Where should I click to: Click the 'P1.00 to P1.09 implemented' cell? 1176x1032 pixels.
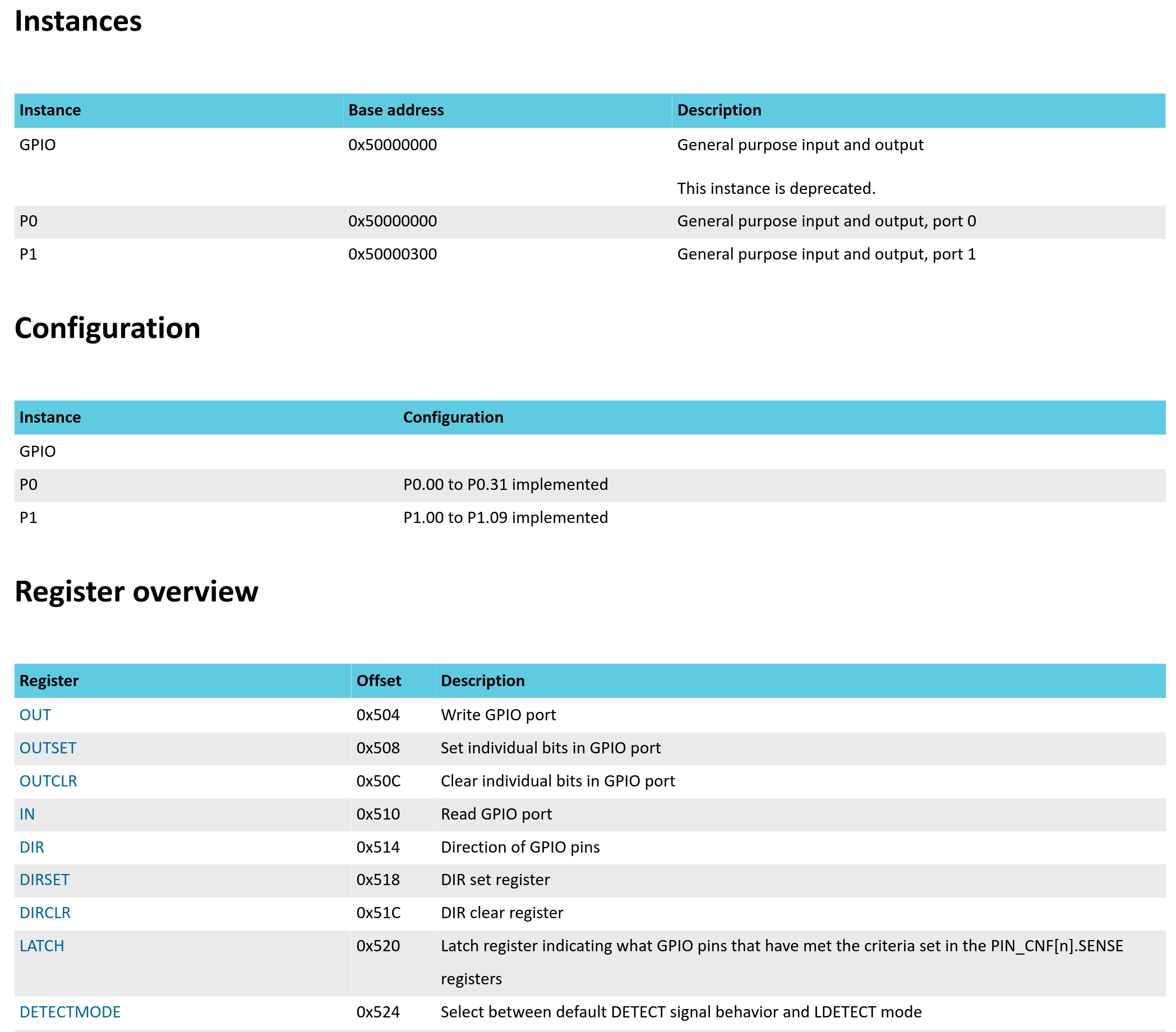[x=505, y=517]
